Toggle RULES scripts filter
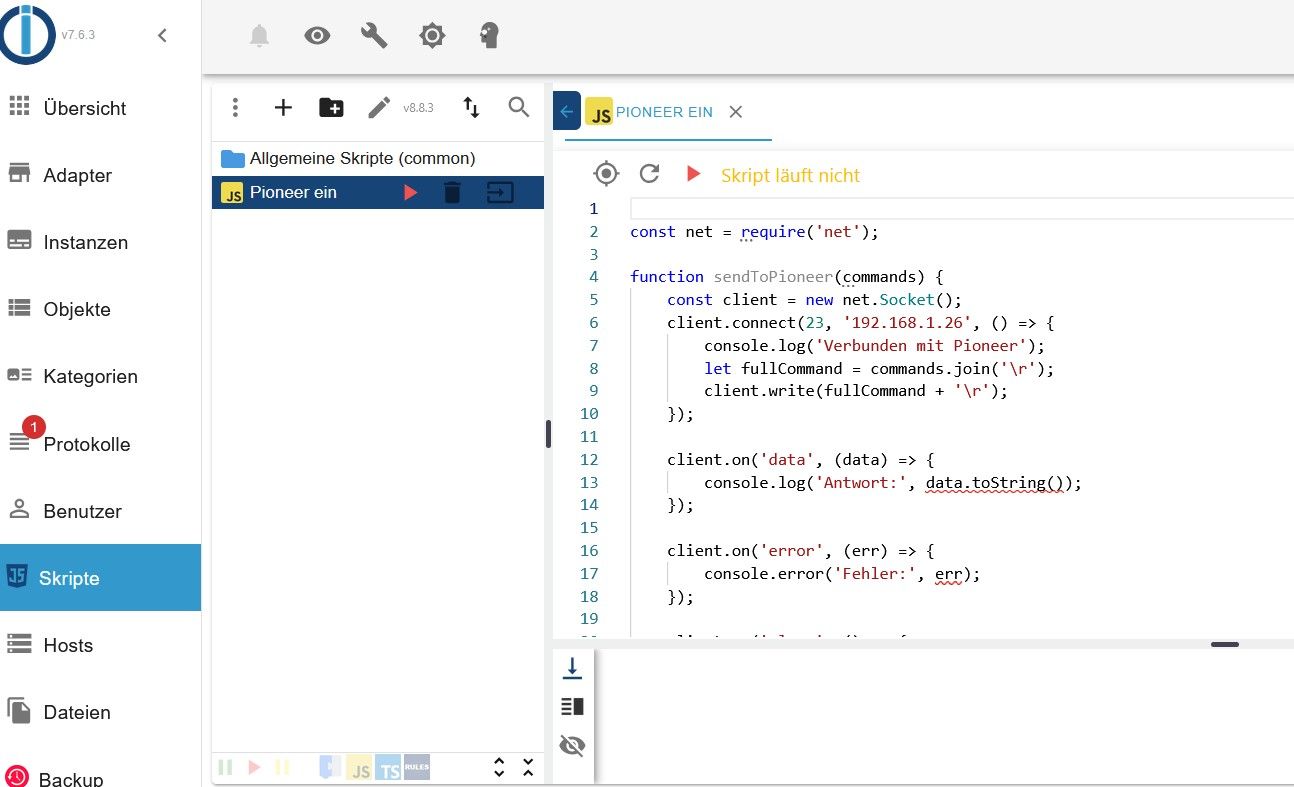The height and width of the screenshot is (787, 1294). 417,767
